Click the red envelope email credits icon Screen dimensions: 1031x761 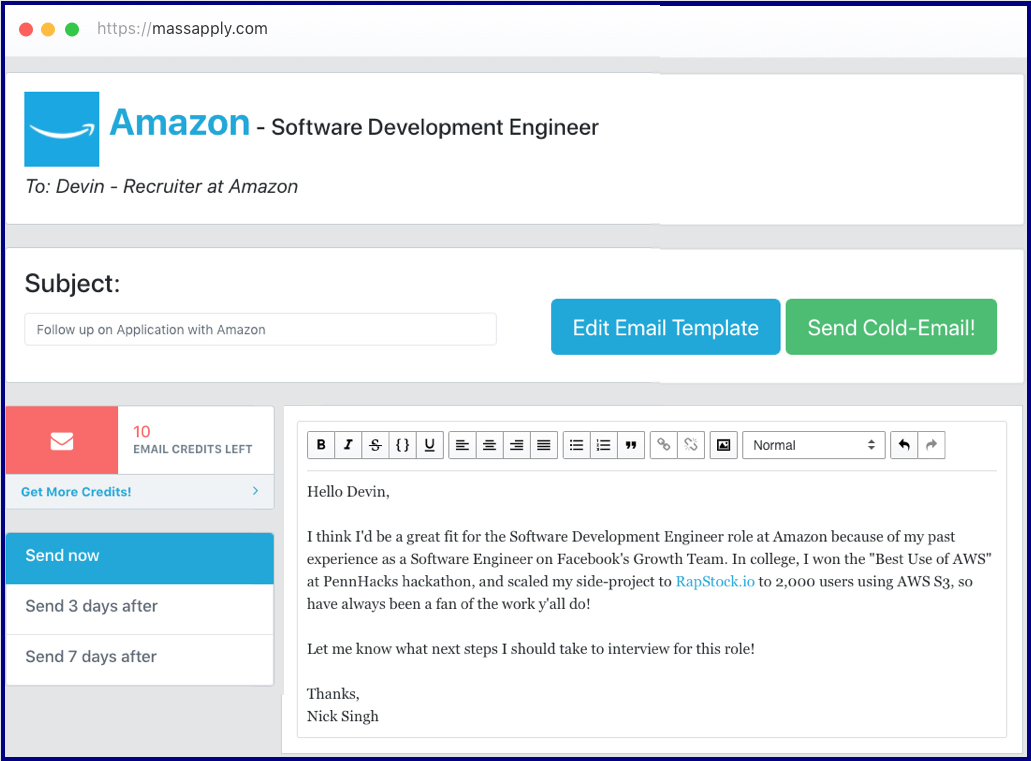[x=62, y=440]
